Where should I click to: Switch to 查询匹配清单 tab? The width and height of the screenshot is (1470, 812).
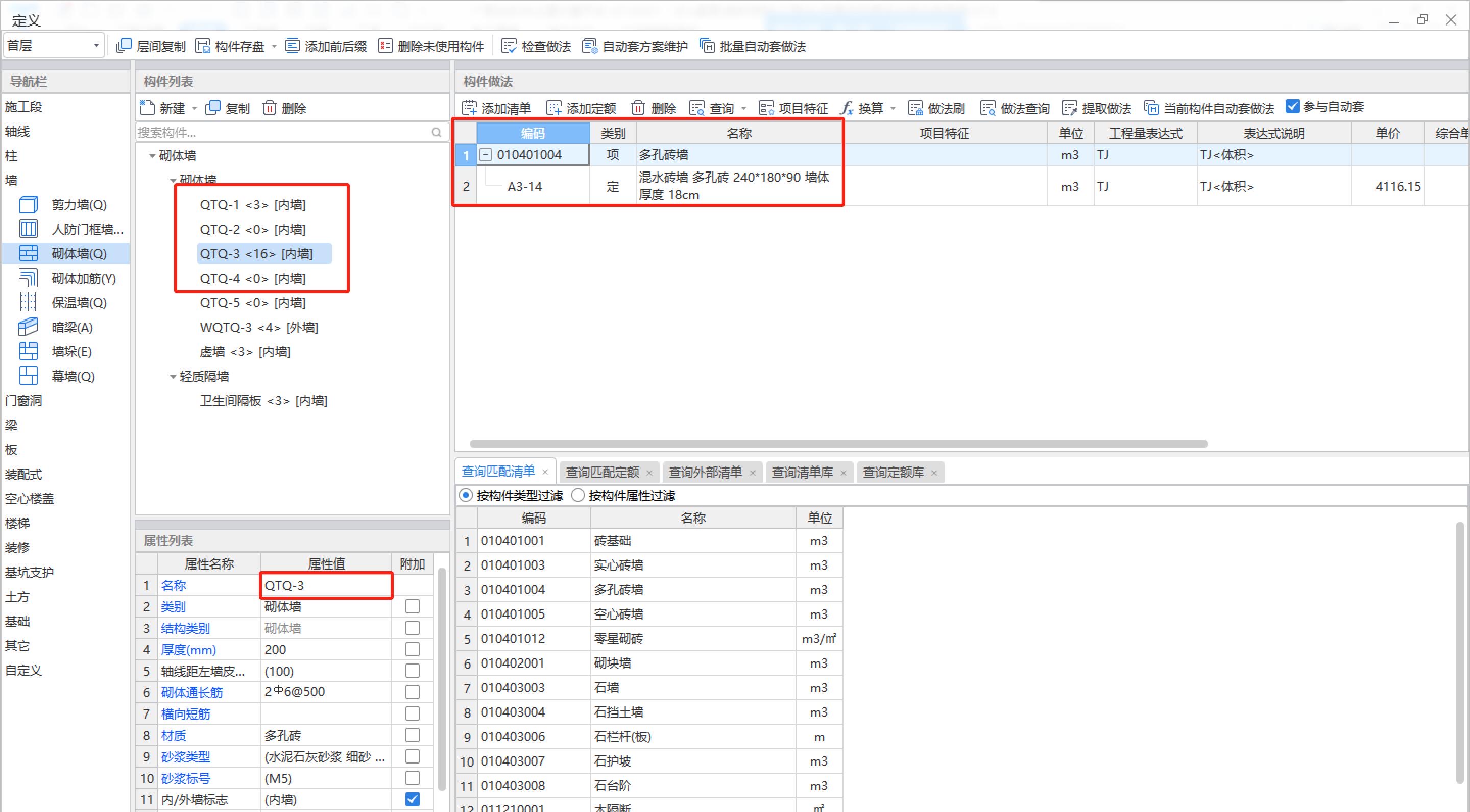coord(498,472)
